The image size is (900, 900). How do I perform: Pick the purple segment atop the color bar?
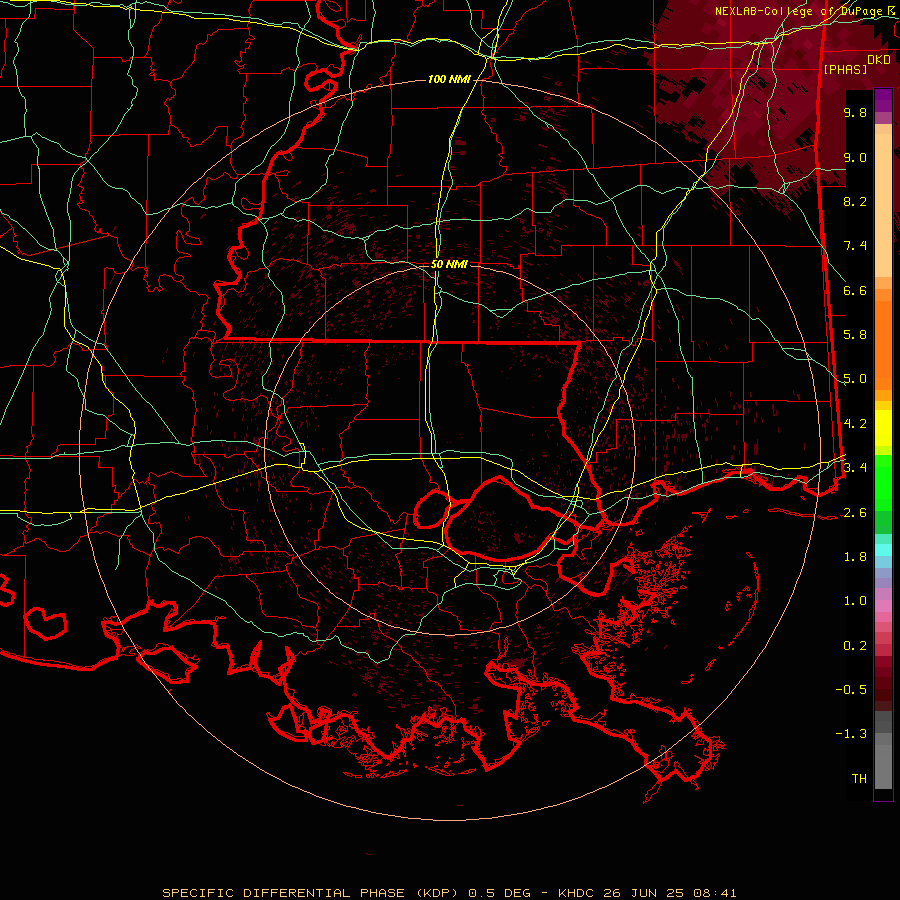883,100
